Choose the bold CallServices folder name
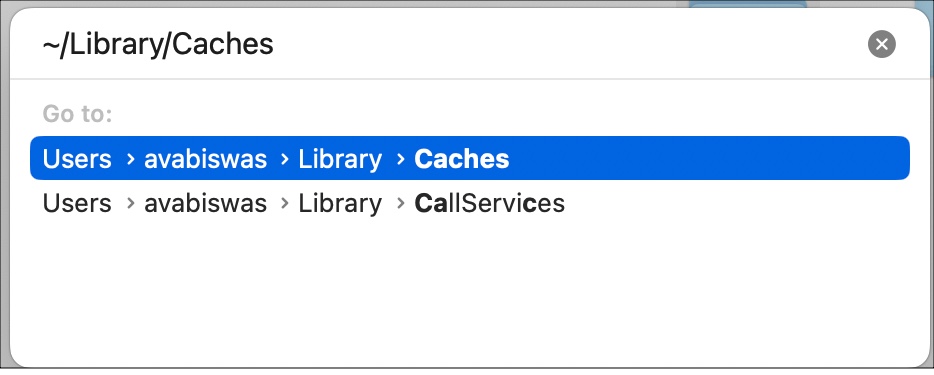 pyautogui.click(x=490, y=204)
